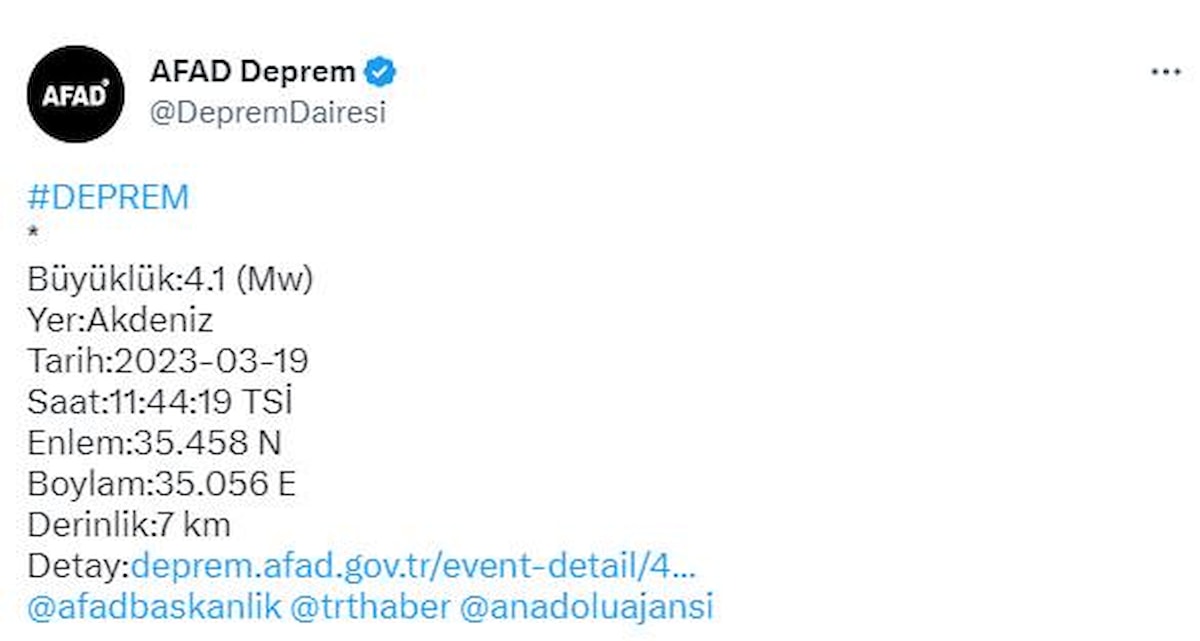Click the Yer:Akdeniz location line
The height and width of the screenshot is (641, 1200).
[x=120, y=321]
